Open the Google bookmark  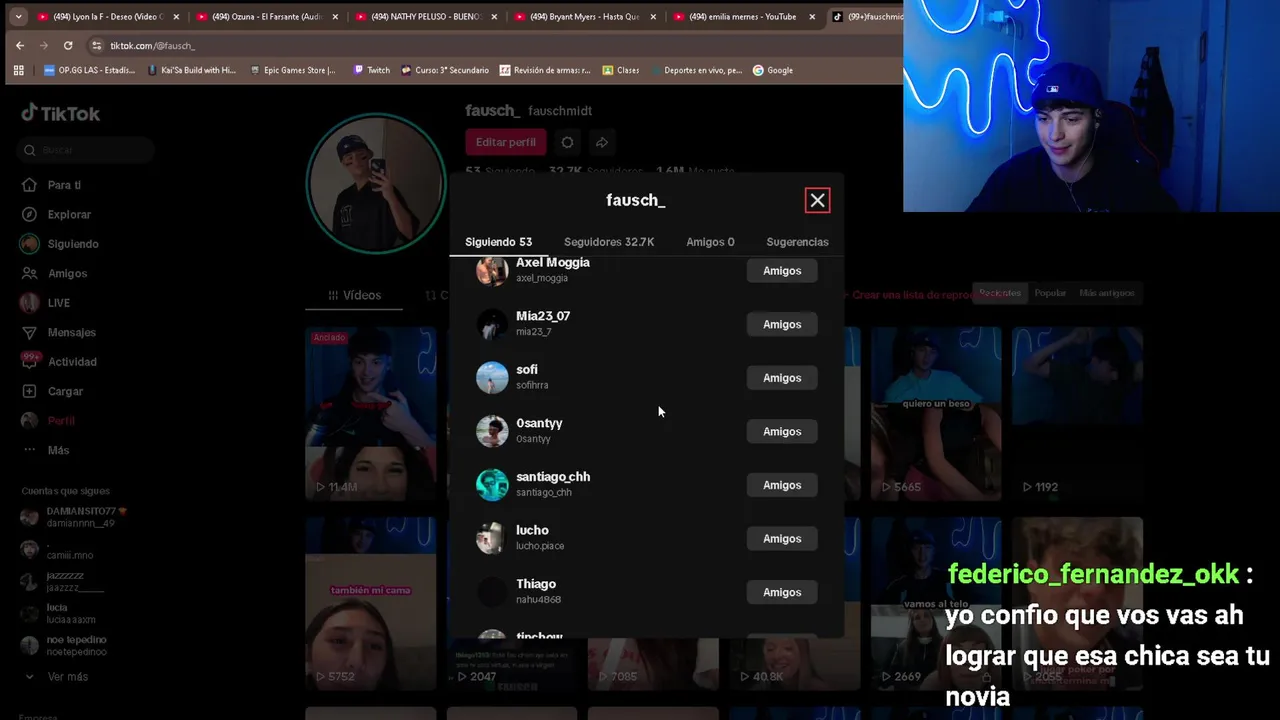[773, 70]
